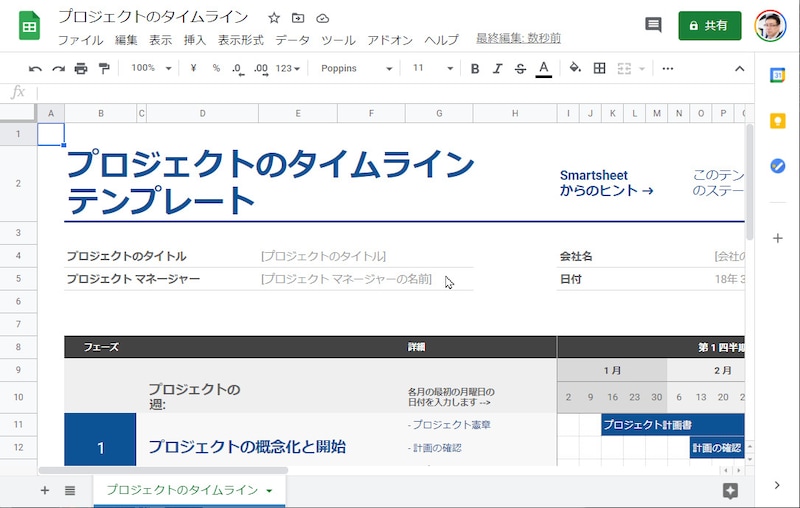Toggle bold formatting
The image size is (800, 508).
475,68
